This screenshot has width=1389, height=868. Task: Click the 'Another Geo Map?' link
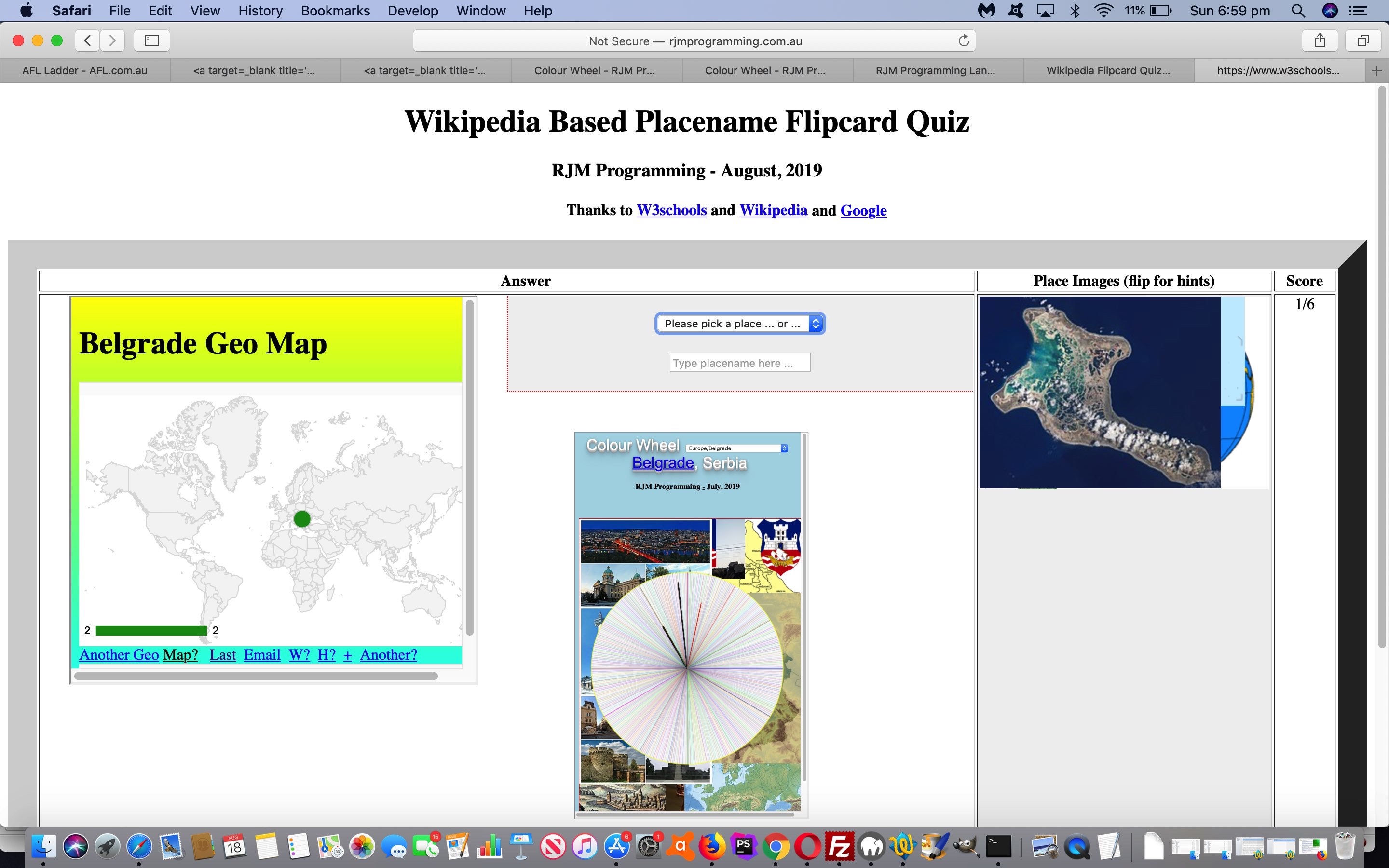pos(138,654)
